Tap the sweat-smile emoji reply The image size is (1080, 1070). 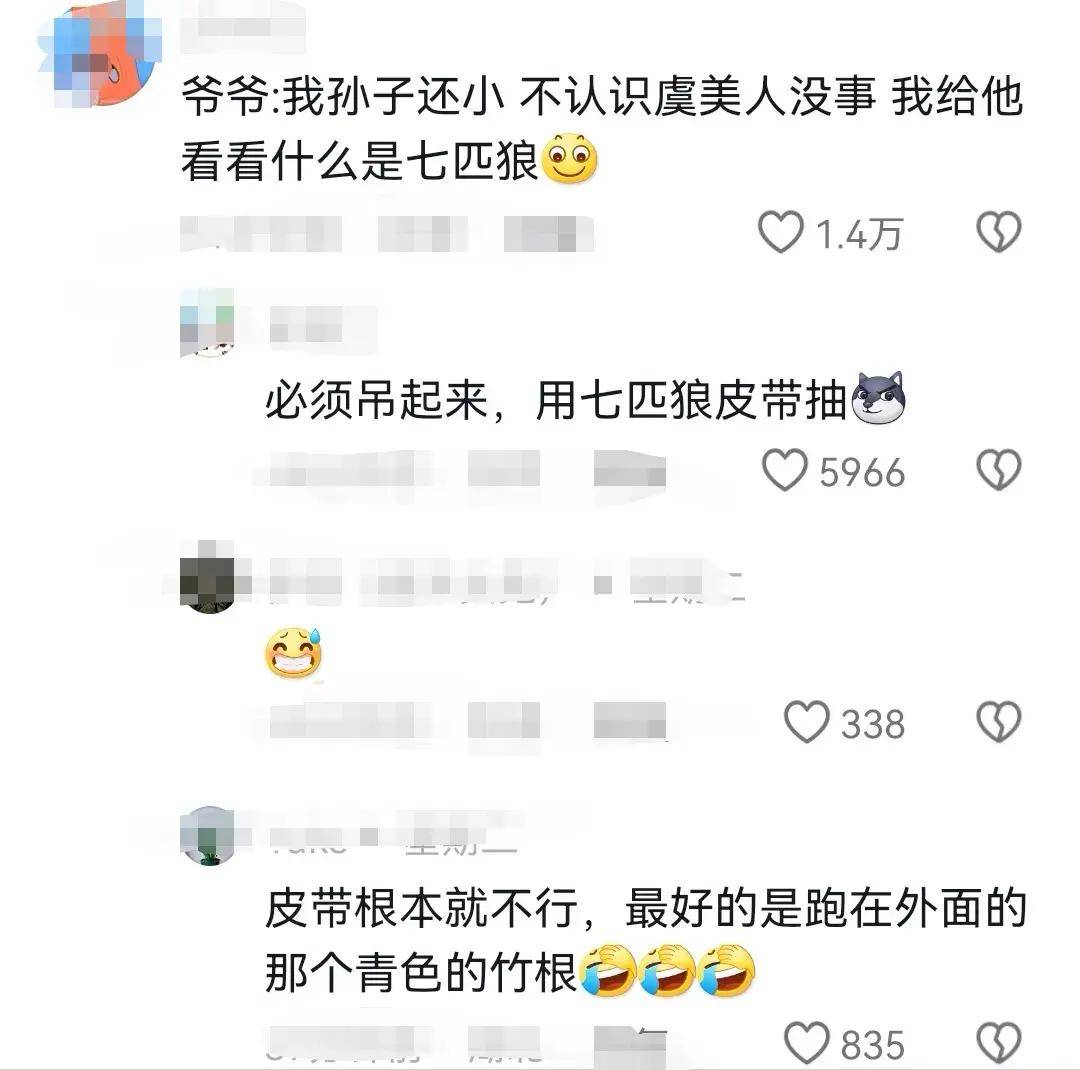click(x=293, y=652)
